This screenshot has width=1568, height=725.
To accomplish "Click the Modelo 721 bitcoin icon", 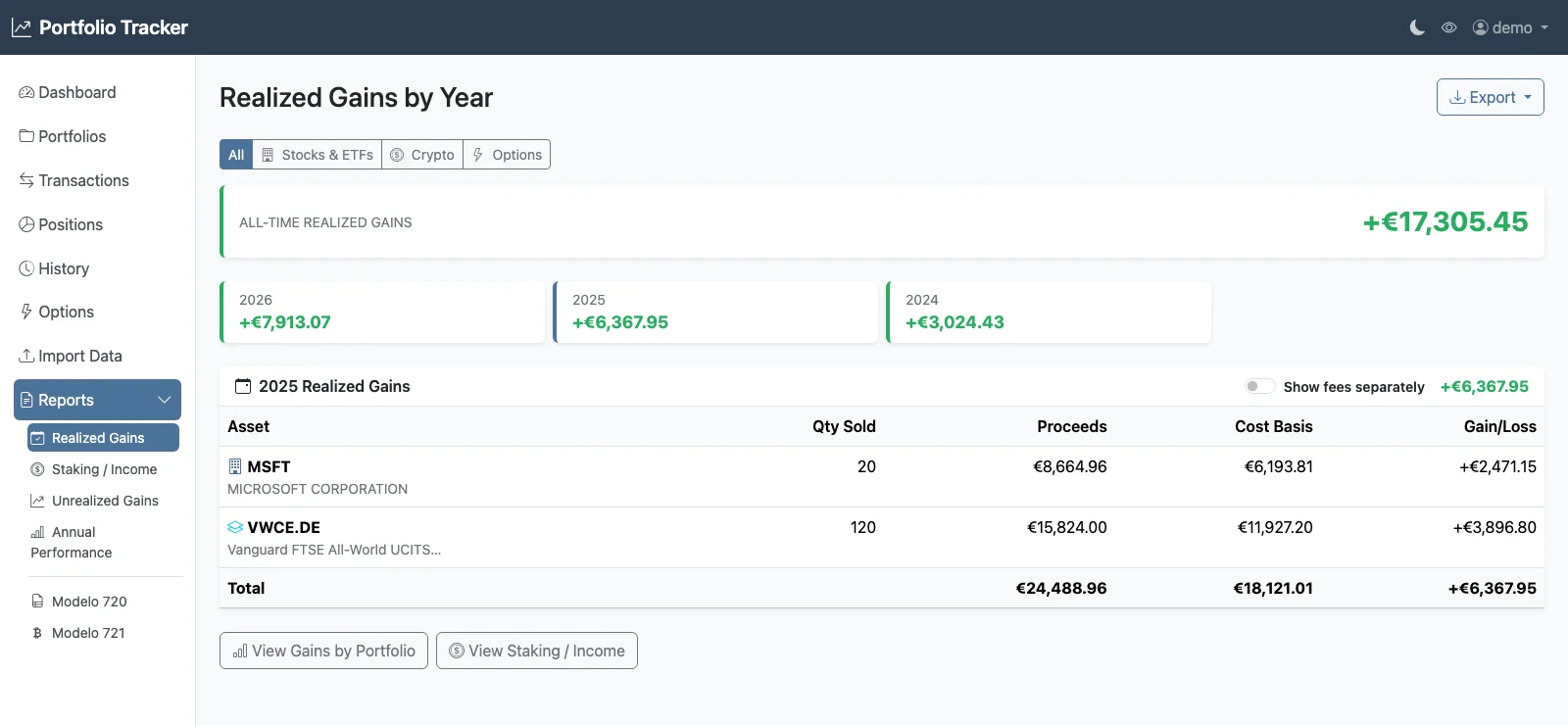I will coord(38,633).
